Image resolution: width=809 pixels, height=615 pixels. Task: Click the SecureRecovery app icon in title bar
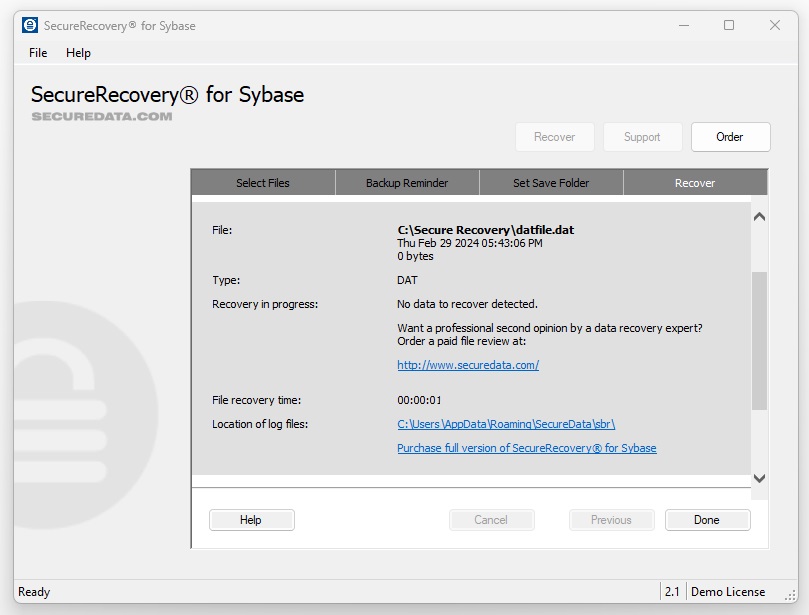pos(30,25)
